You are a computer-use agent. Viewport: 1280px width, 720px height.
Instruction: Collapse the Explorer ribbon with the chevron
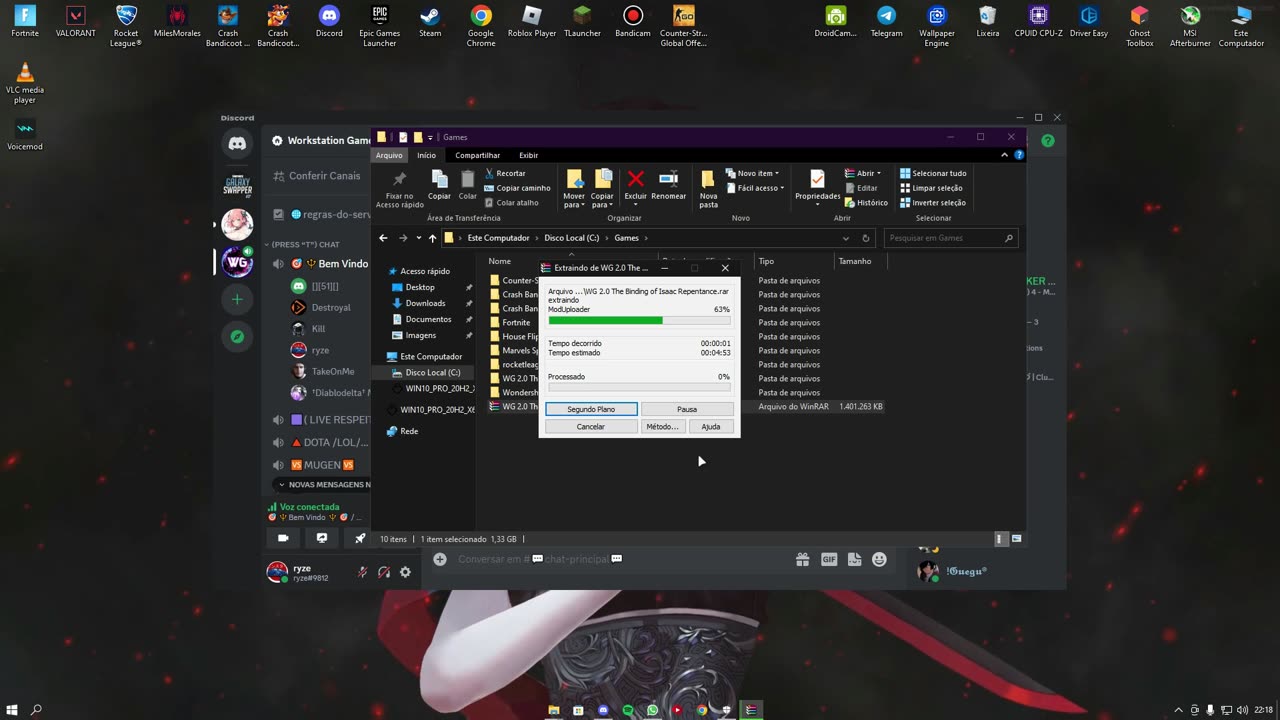pyautogui.click(x=1005, y=155)
